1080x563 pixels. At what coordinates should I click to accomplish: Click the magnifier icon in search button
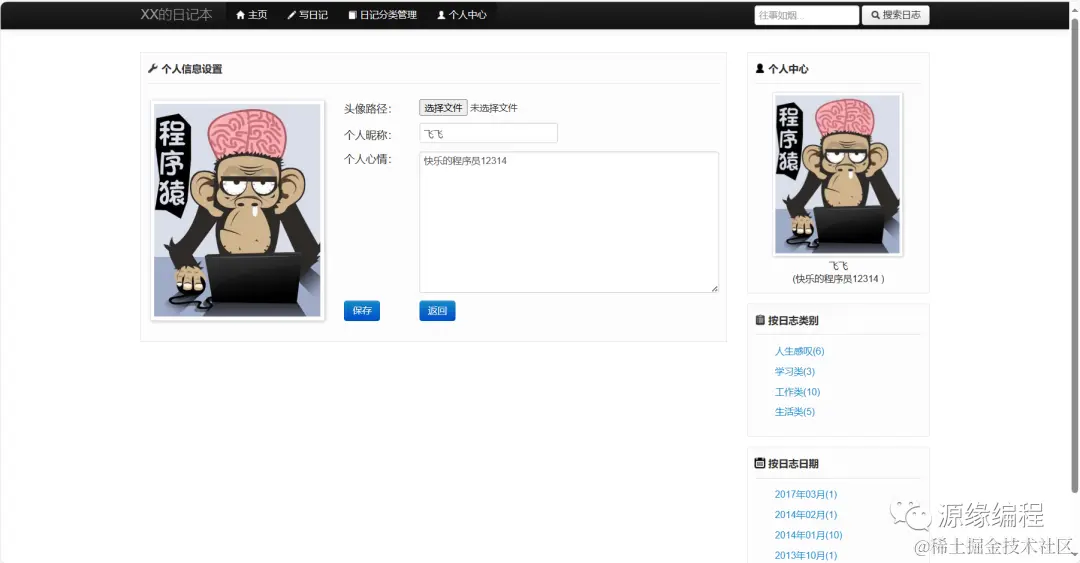pos(875,14)
